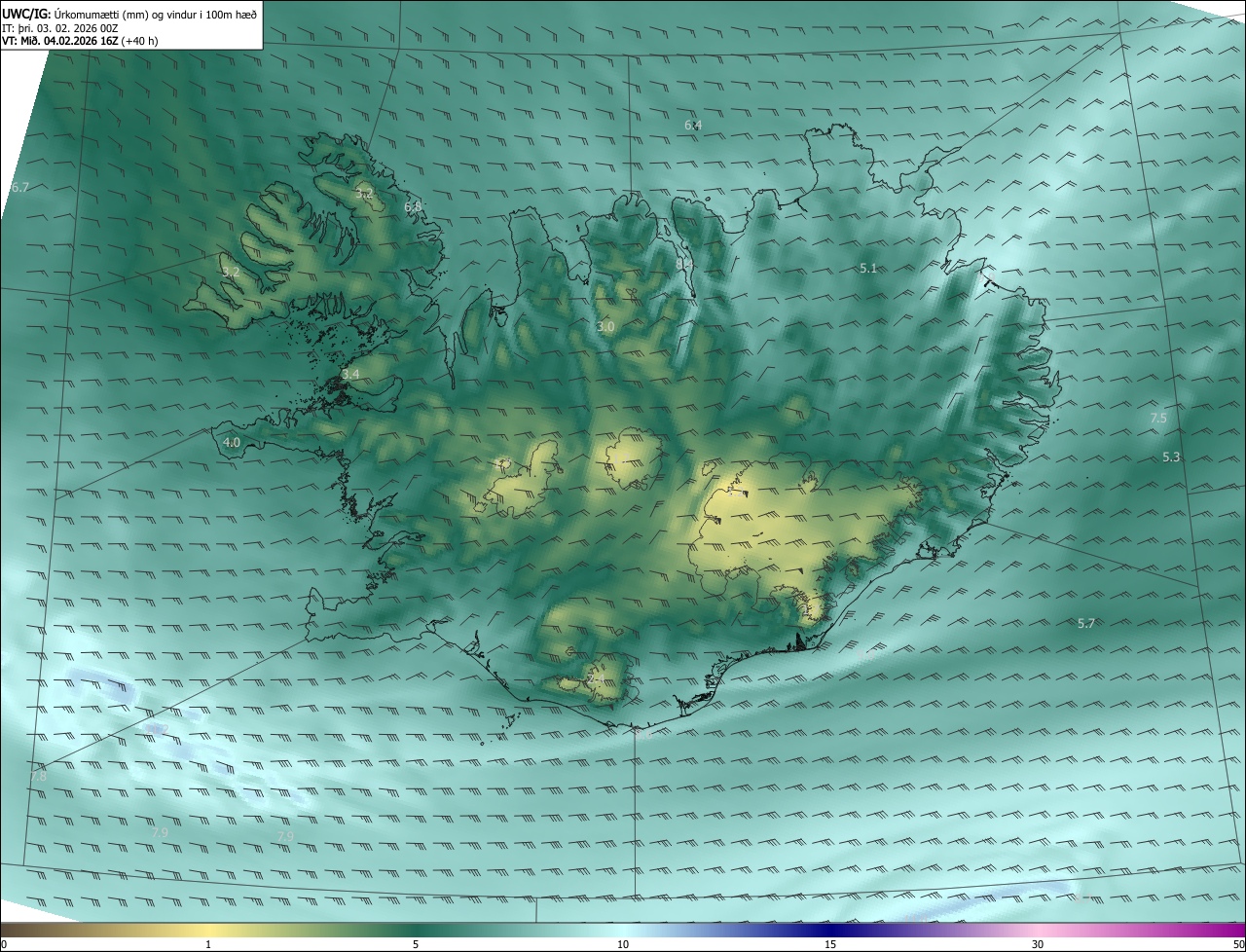Click the colorbar tick label 0
The width and height of the screenshot is (1246, 952).
click(4, 944)
